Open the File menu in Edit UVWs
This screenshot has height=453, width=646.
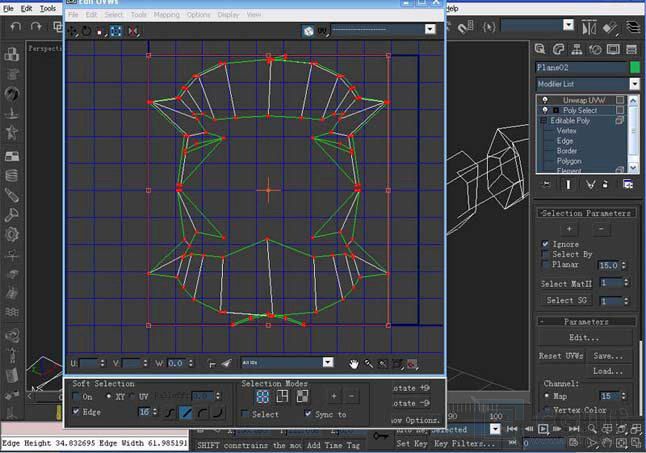pyautogui.click(x=73, y=15)
